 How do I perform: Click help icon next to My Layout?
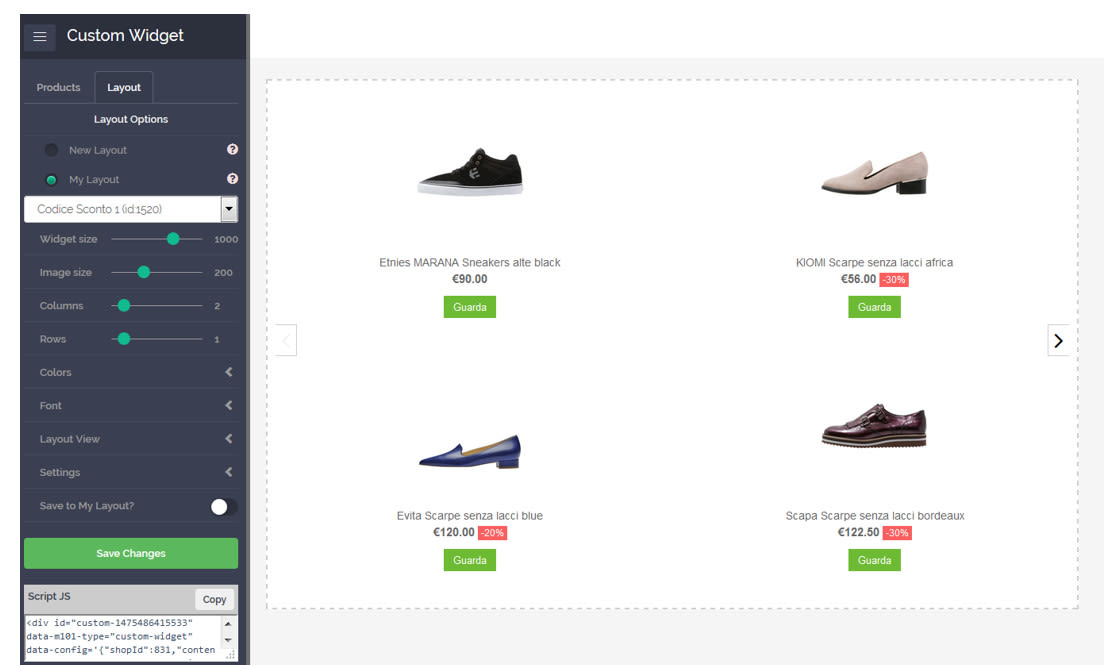click(232, 179)
